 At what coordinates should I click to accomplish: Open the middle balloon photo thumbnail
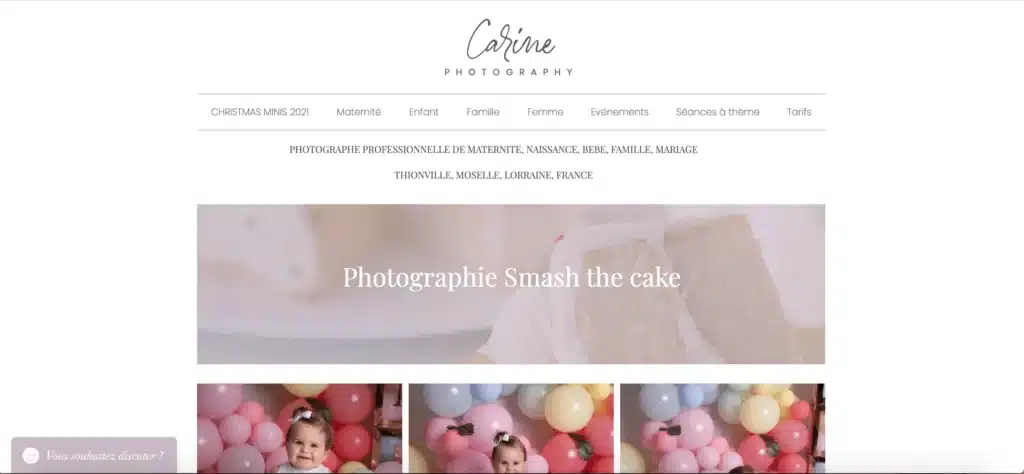(511, 428)
